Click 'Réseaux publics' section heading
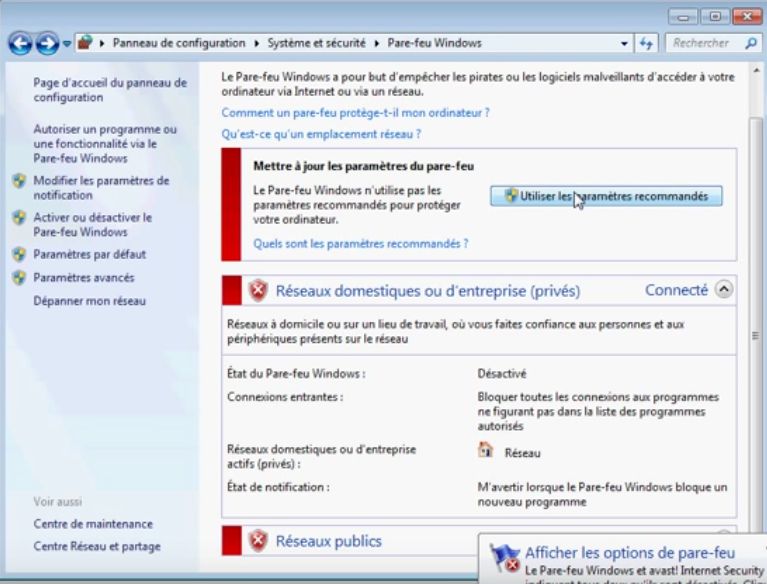This screenshot has width=767, height=584. coord(329,541)
